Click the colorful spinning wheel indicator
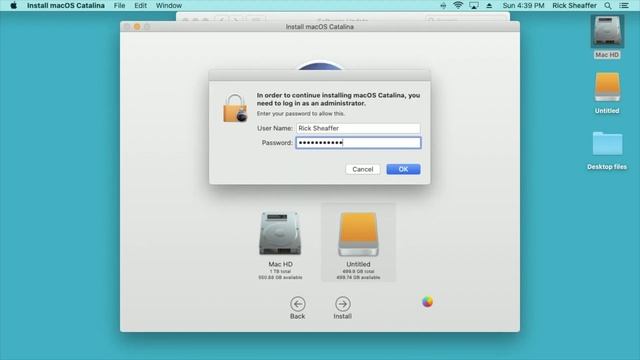Image resolution: width=640 pixels, height=360 pixels. click(427, 302)
